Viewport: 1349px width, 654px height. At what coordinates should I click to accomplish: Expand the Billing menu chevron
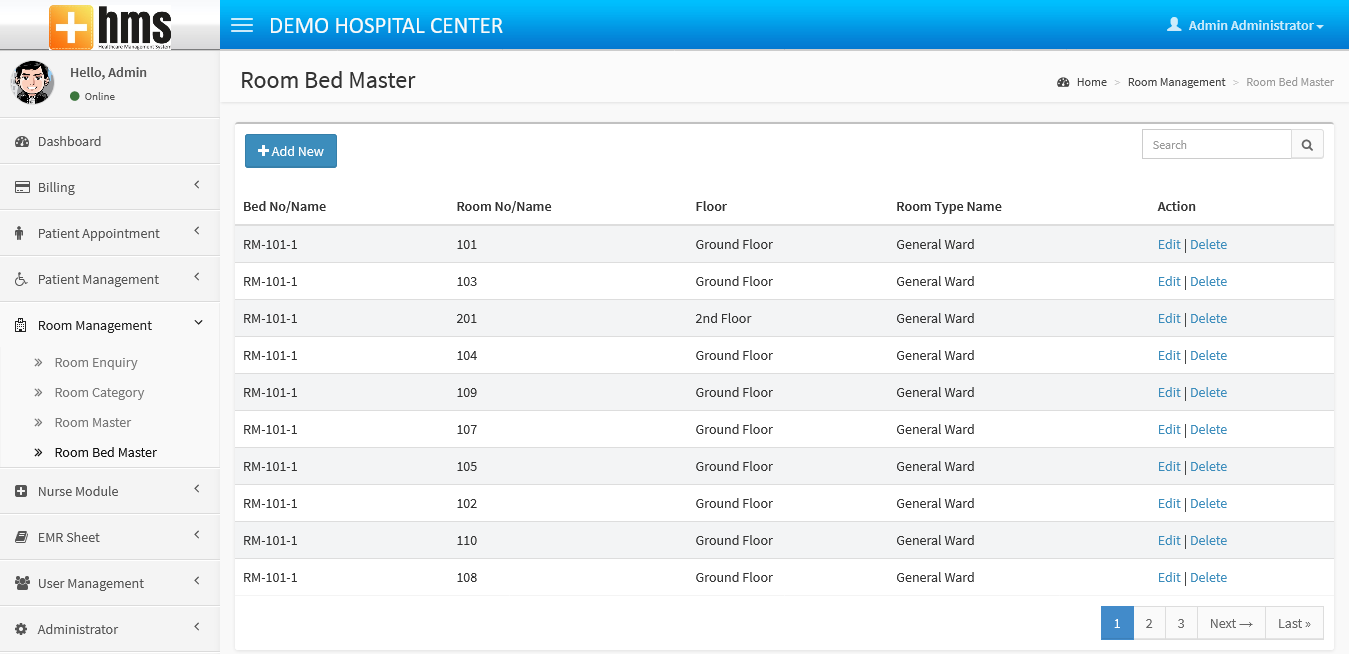197,185
